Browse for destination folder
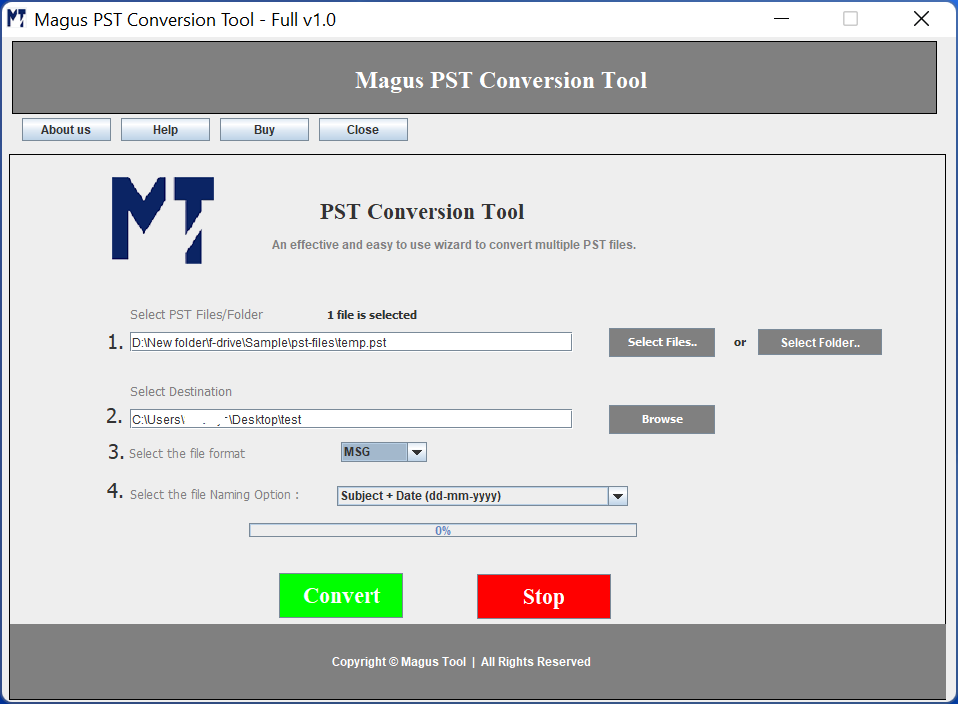Viewport: 958px width, 704px height. coord(662,419)
